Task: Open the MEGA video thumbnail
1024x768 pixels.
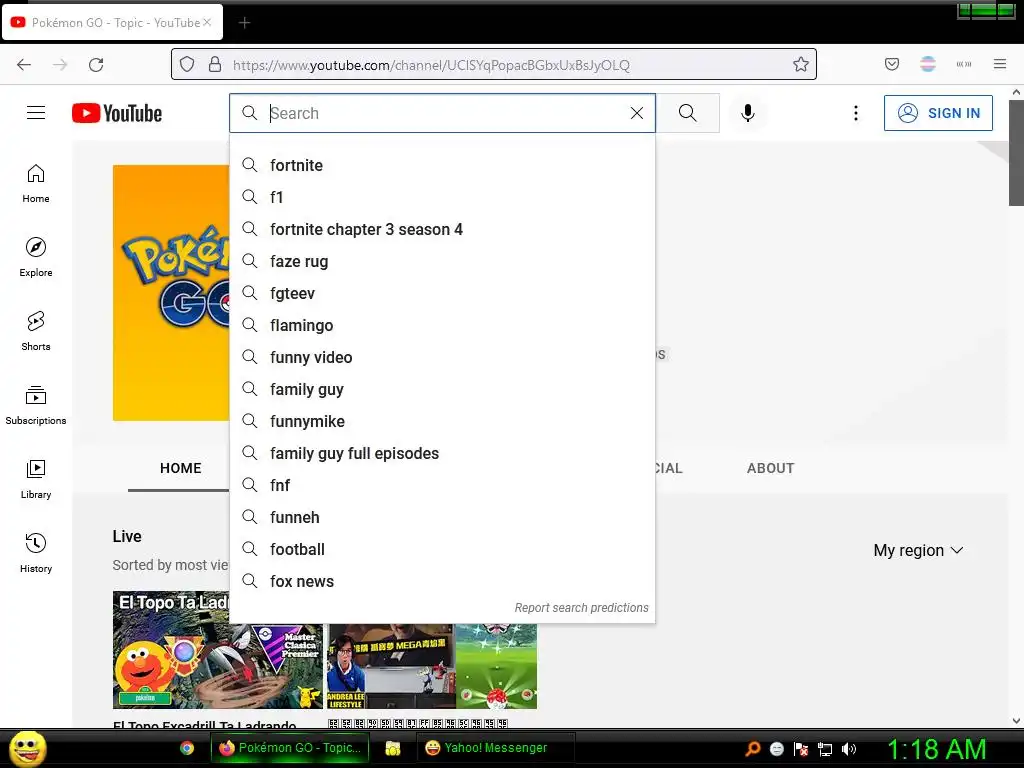Action: click(x=432, y=666)
